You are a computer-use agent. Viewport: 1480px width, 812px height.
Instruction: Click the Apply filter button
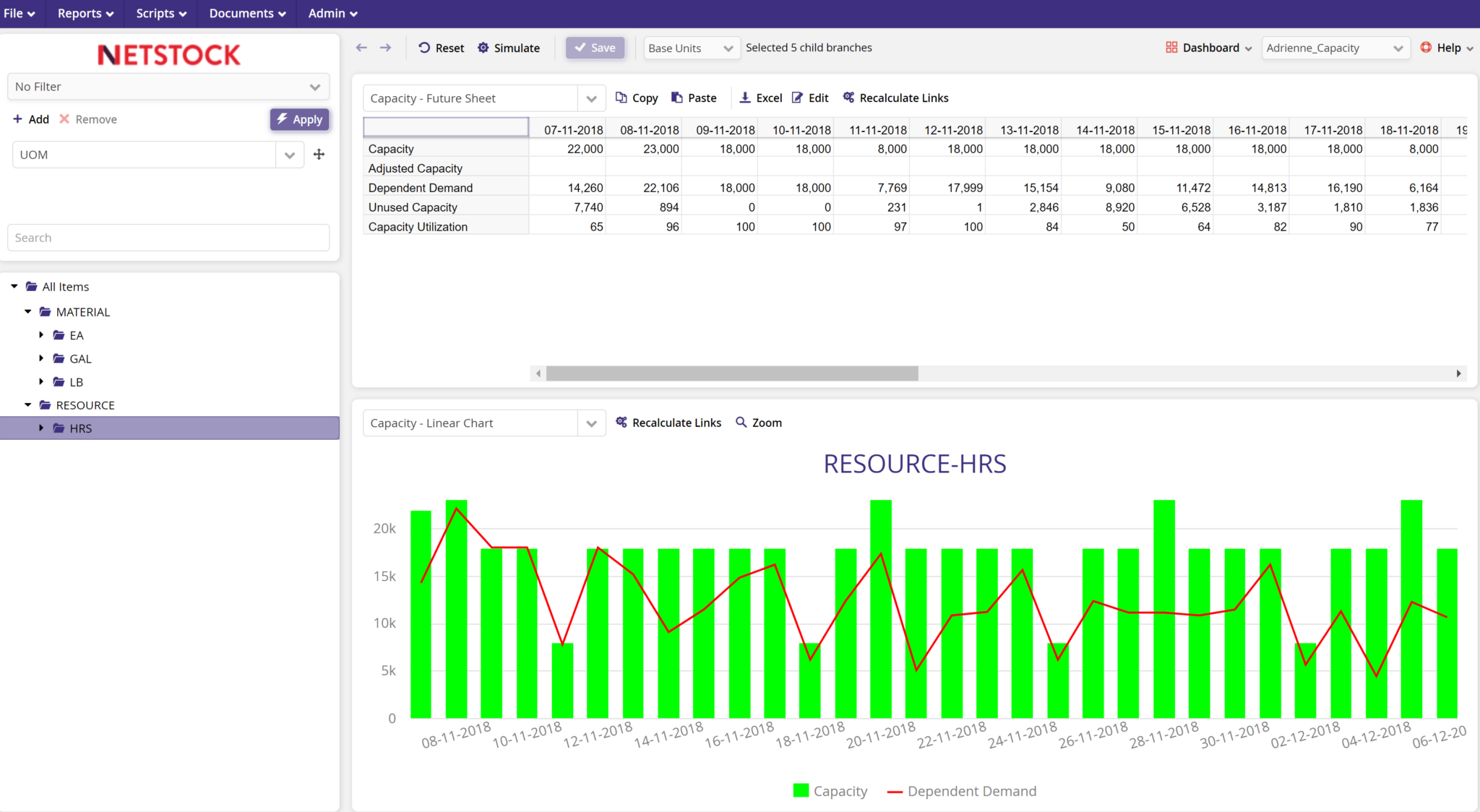(x=300, y=119)
